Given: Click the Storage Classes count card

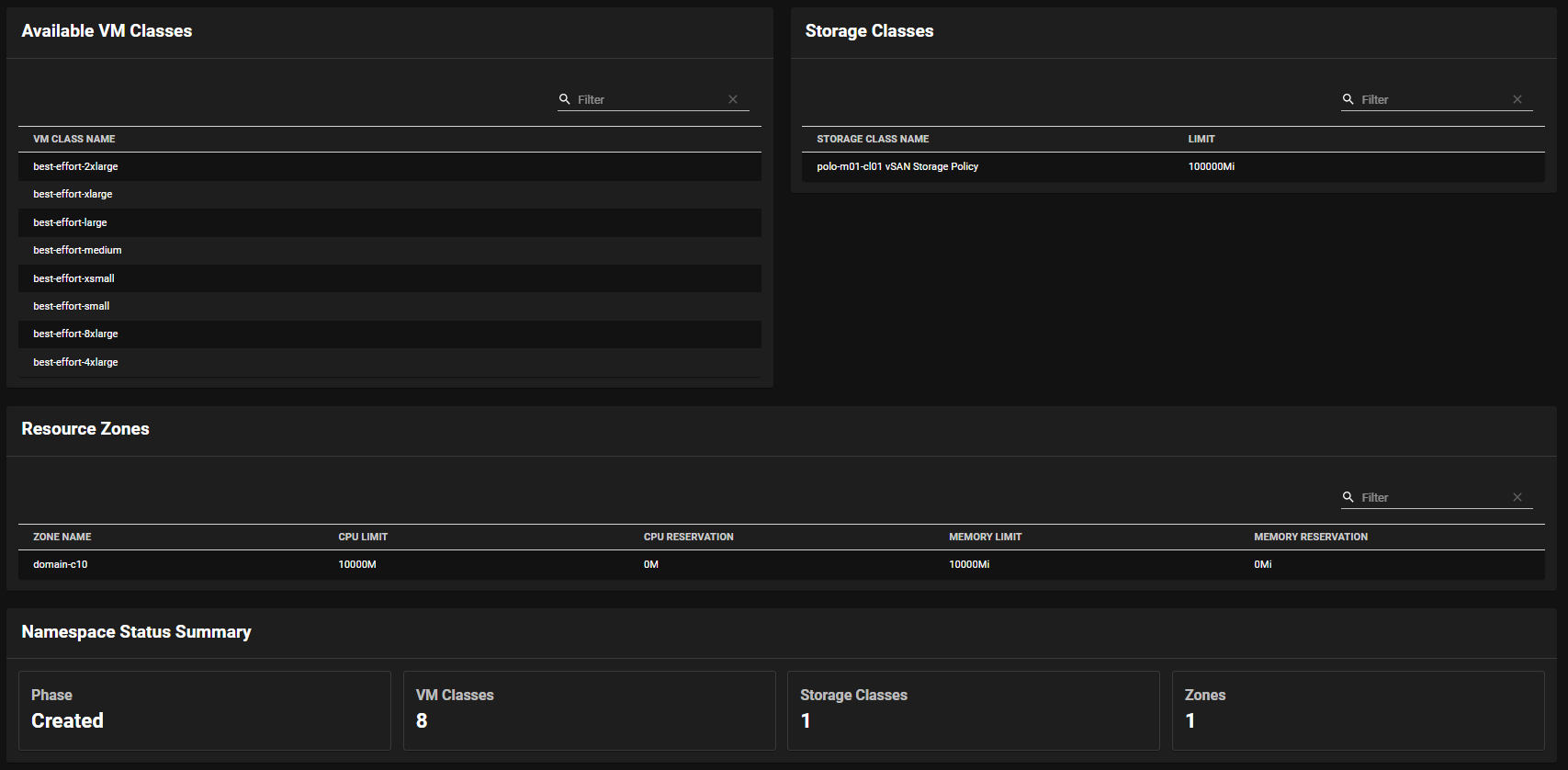Looking at the screenshot, I should [x=974, y=710].
